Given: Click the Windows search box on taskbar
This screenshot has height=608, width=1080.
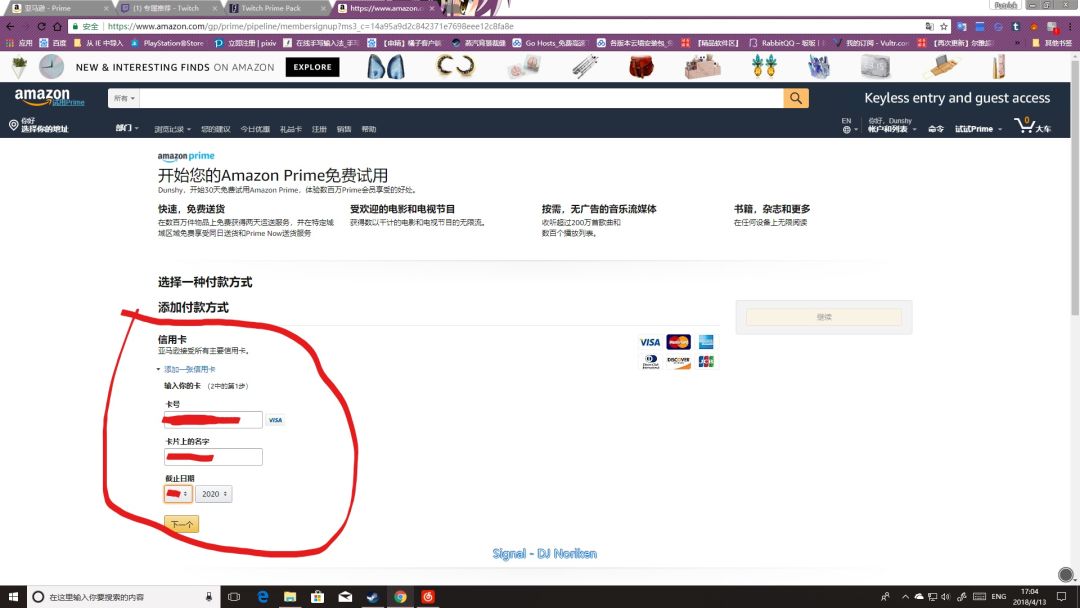Looking at the screenshot, I should pos(124,597).
